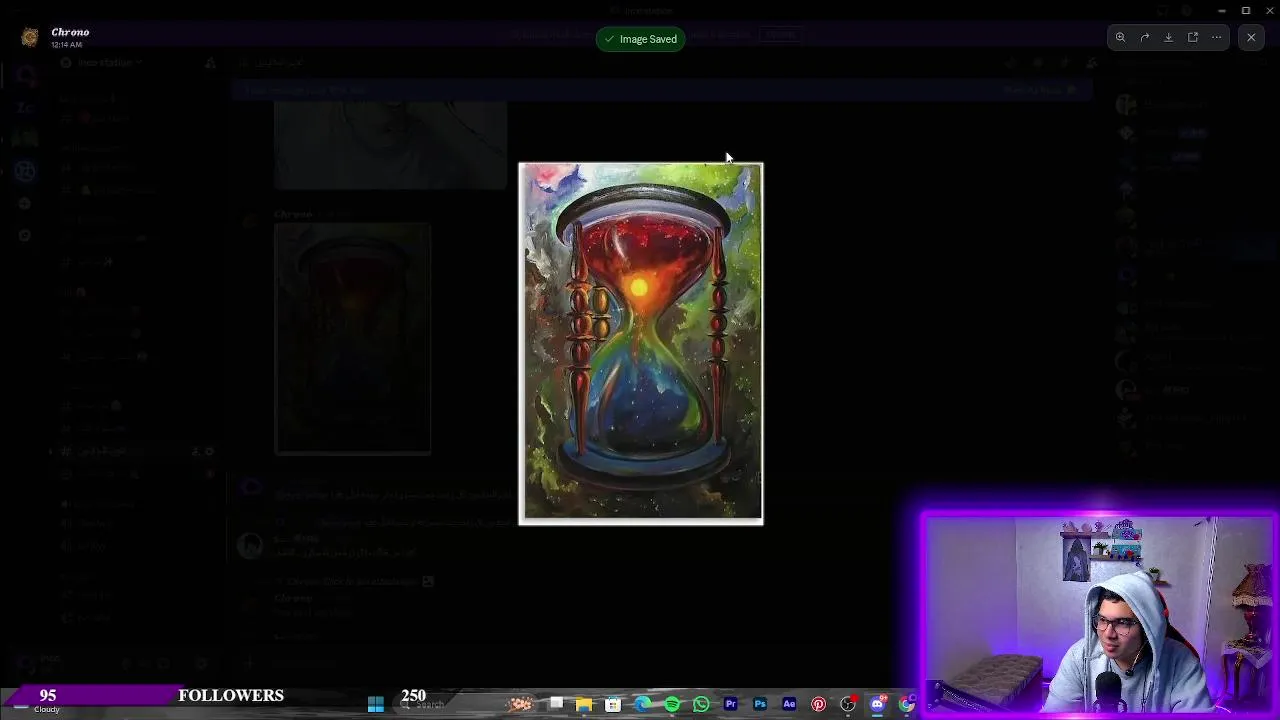Click the hourglass painting preview

click(640, 343)
